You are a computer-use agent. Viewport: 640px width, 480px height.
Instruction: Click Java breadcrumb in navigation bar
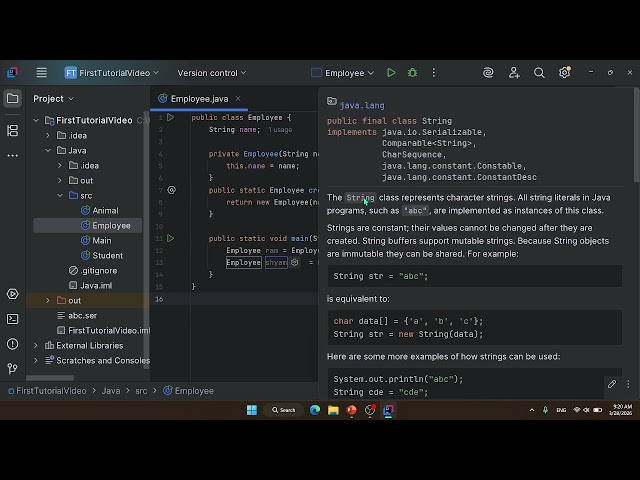111,391
